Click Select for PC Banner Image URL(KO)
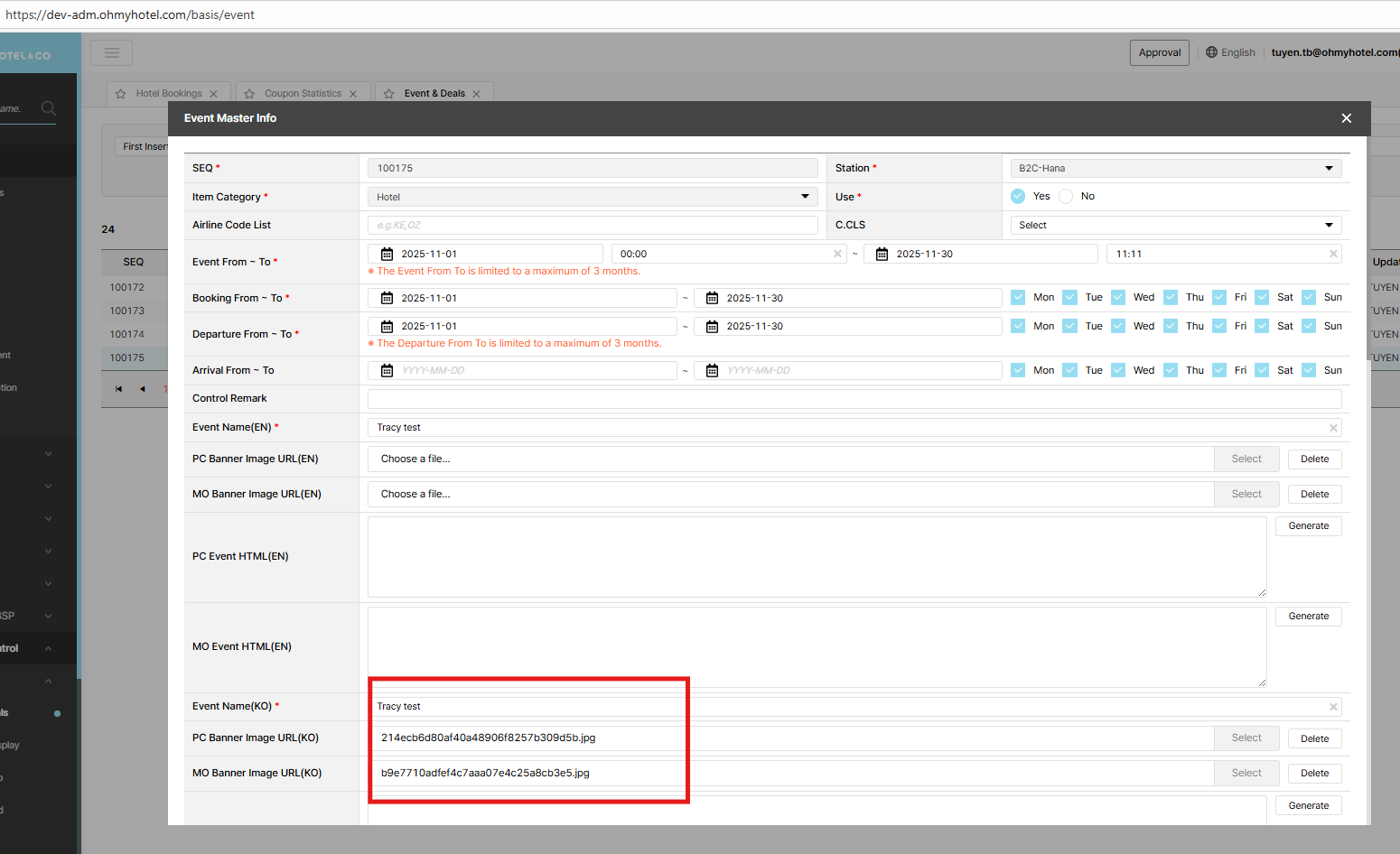Viewport: 1400px width, 854px height. [x=1246, y=738]
